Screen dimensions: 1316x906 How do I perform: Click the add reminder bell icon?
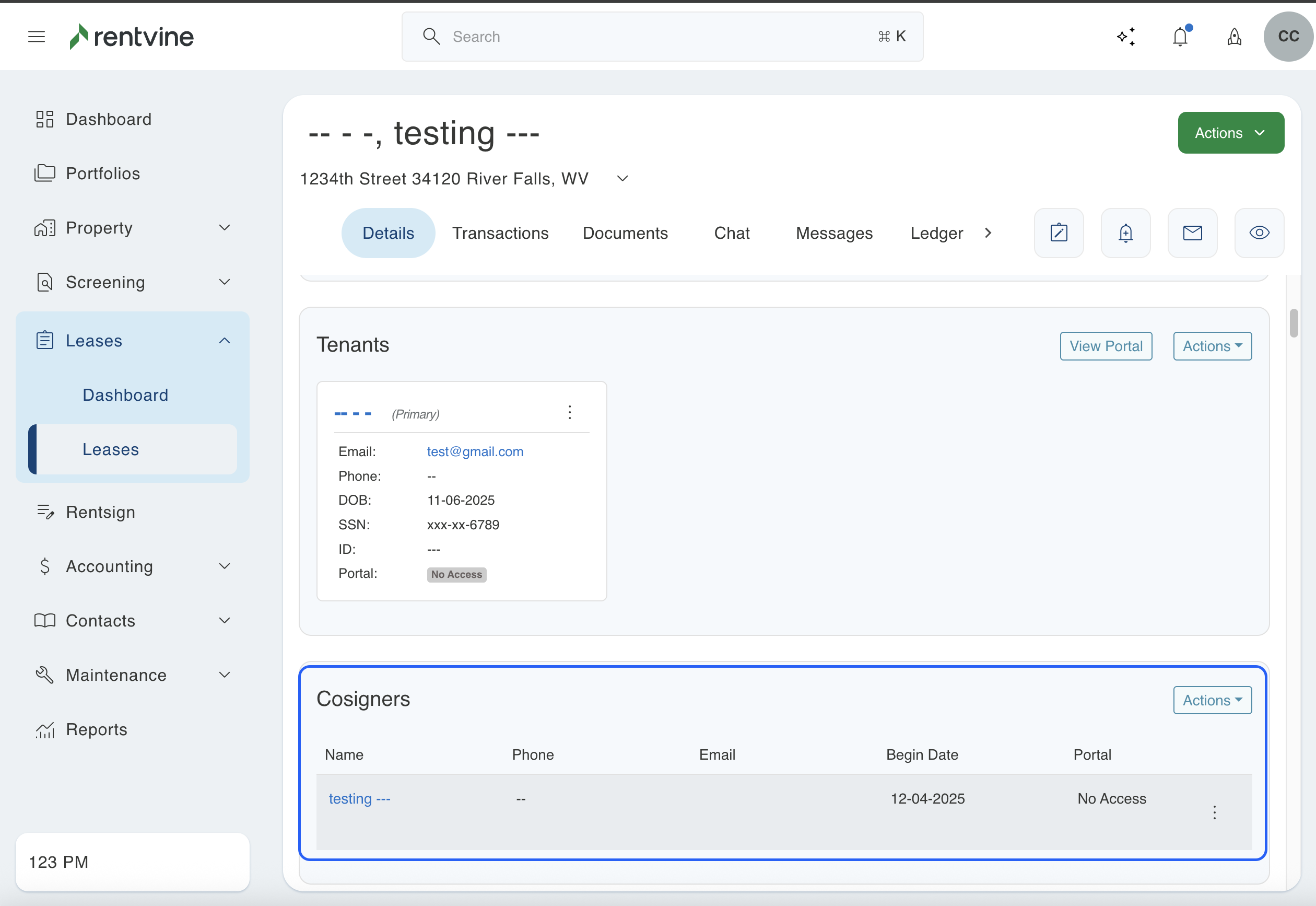1125,233
